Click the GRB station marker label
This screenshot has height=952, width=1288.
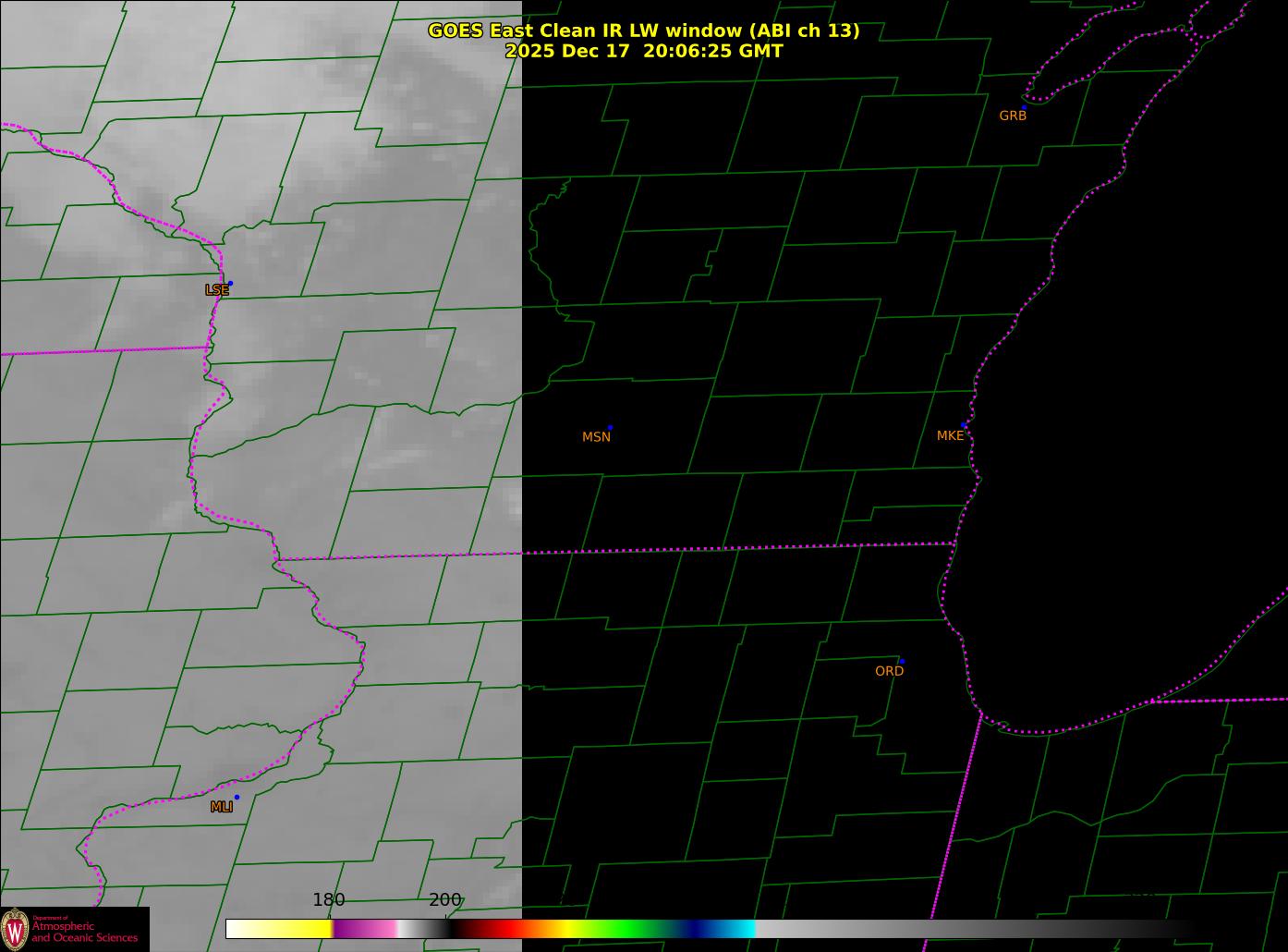pyautogui.click(x=1013, y=116)
